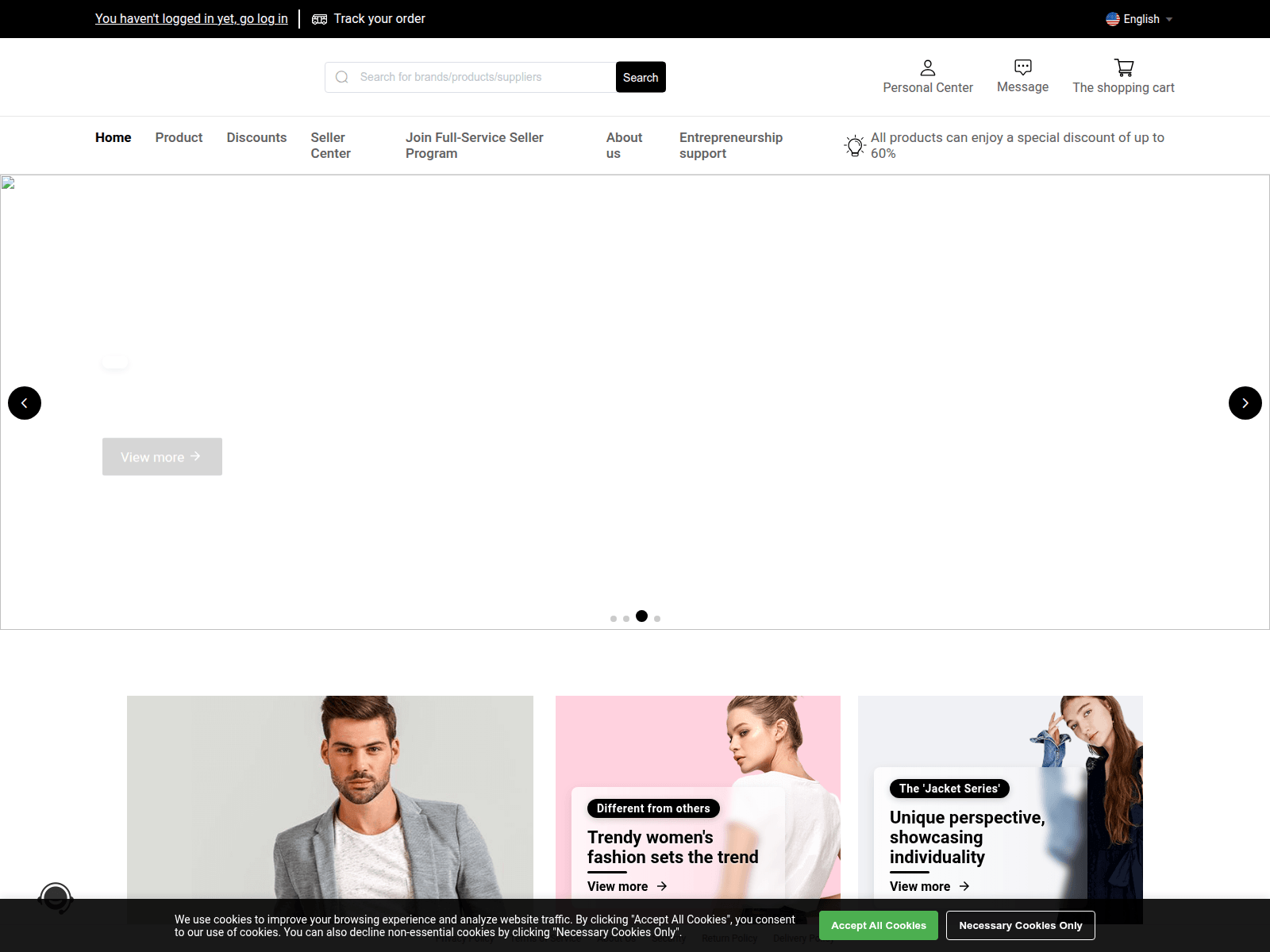Click the Track your order truck icon
The image size is (1270, 952).
[x=319, y=19]
